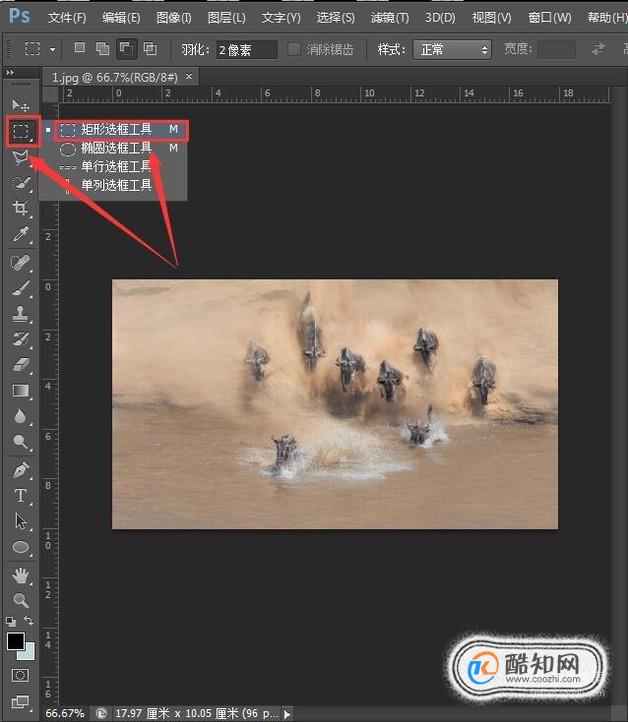Choose 单行选框工具 from flyout
This screenshot has height=722, width=628.
[x=114, y=166]
